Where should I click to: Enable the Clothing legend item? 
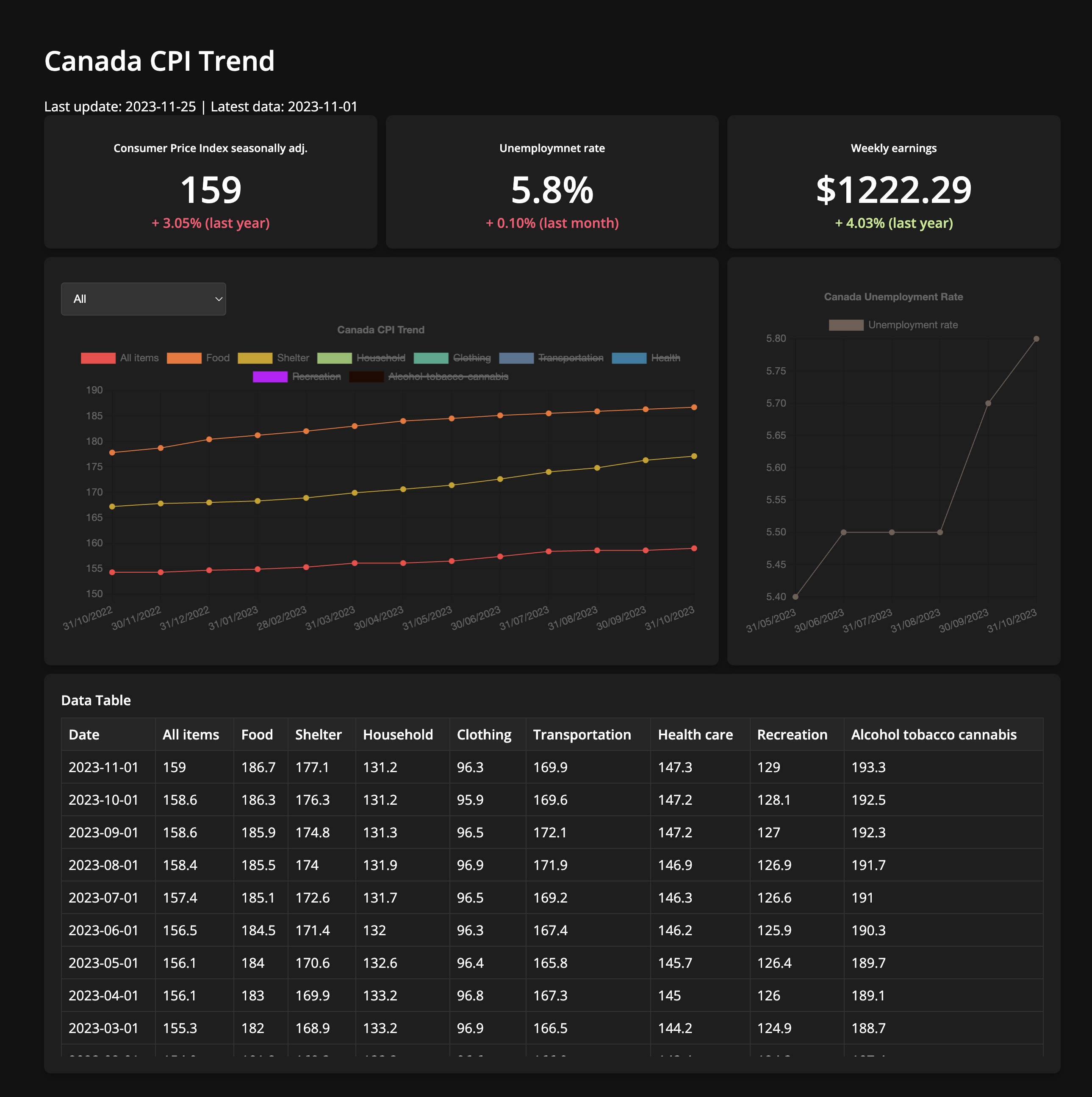click(431, 358)
